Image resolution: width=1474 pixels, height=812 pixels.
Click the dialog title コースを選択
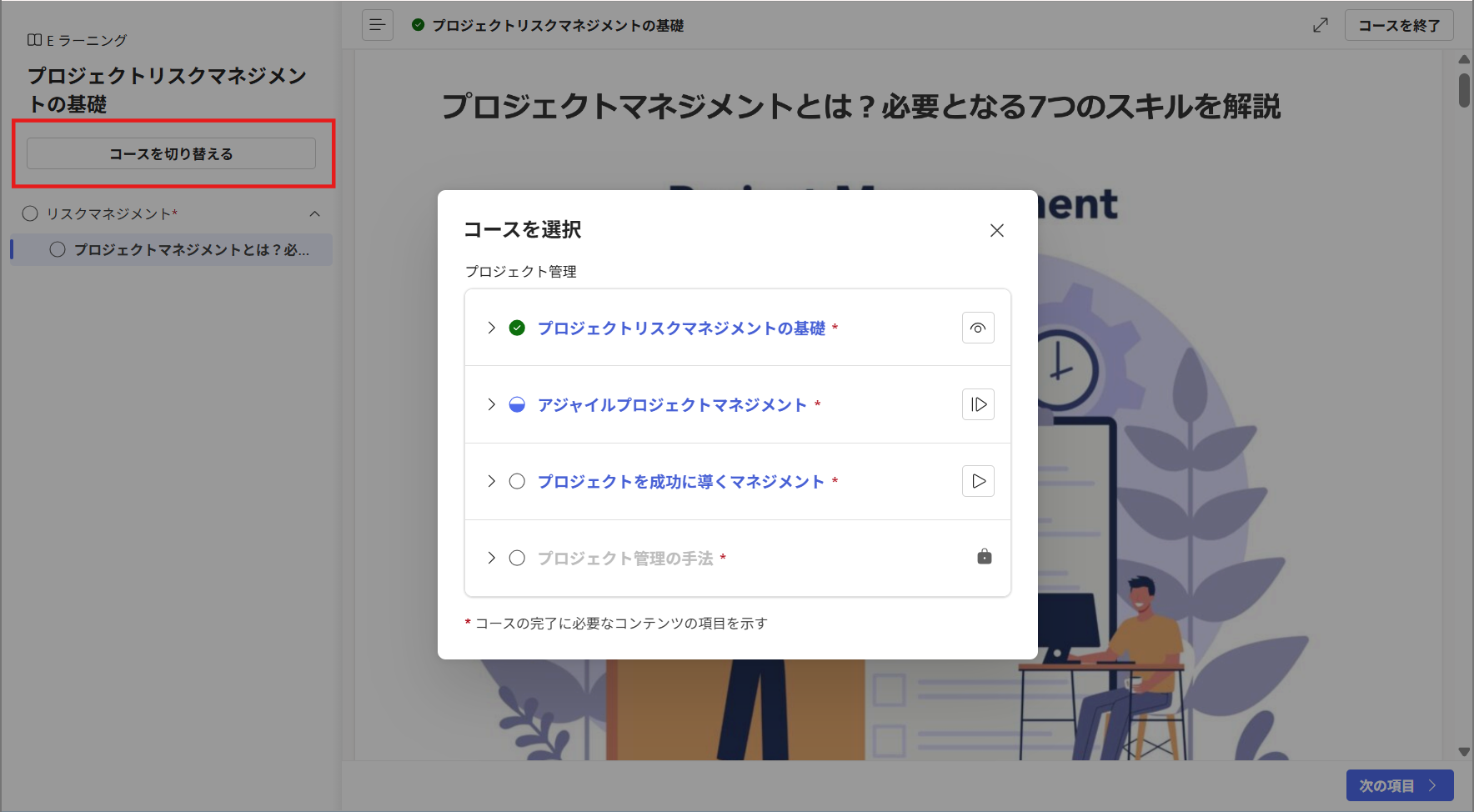coord(523,229)
